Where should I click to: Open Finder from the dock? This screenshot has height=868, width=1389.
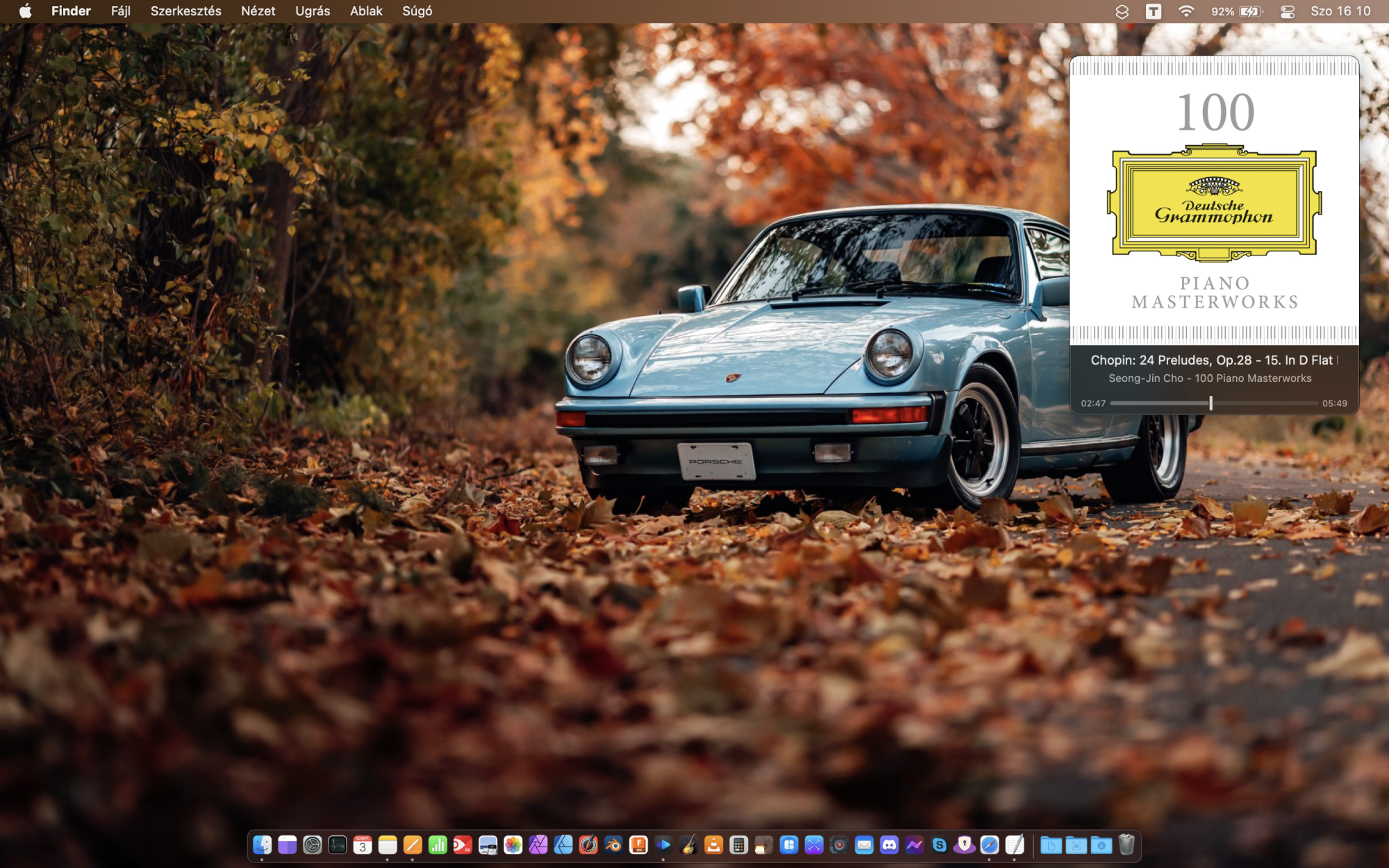262,845
